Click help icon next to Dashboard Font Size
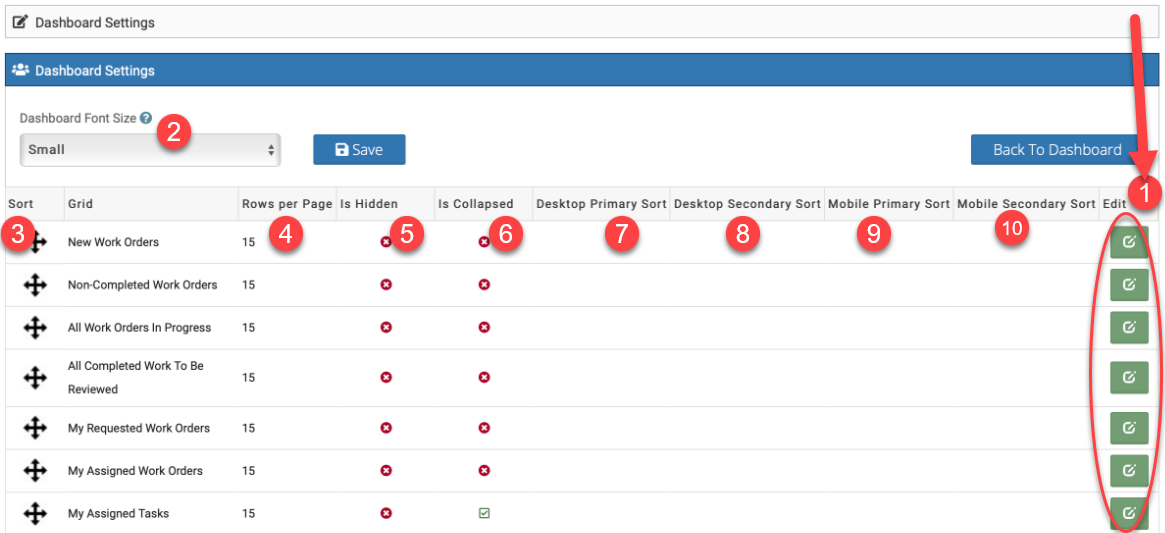1165x533 pixels. coord(146,118)
